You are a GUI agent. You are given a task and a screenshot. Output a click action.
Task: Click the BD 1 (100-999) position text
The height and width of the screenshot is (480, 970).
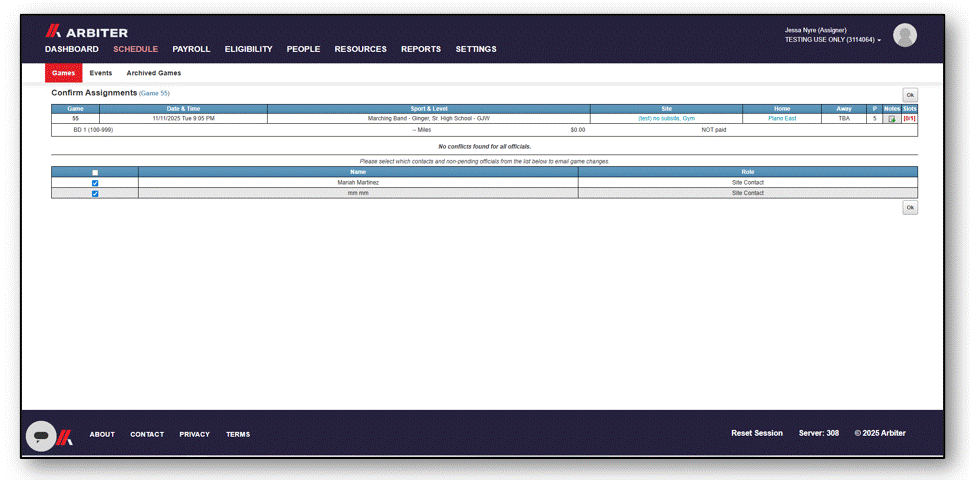(x=93, y=130)
